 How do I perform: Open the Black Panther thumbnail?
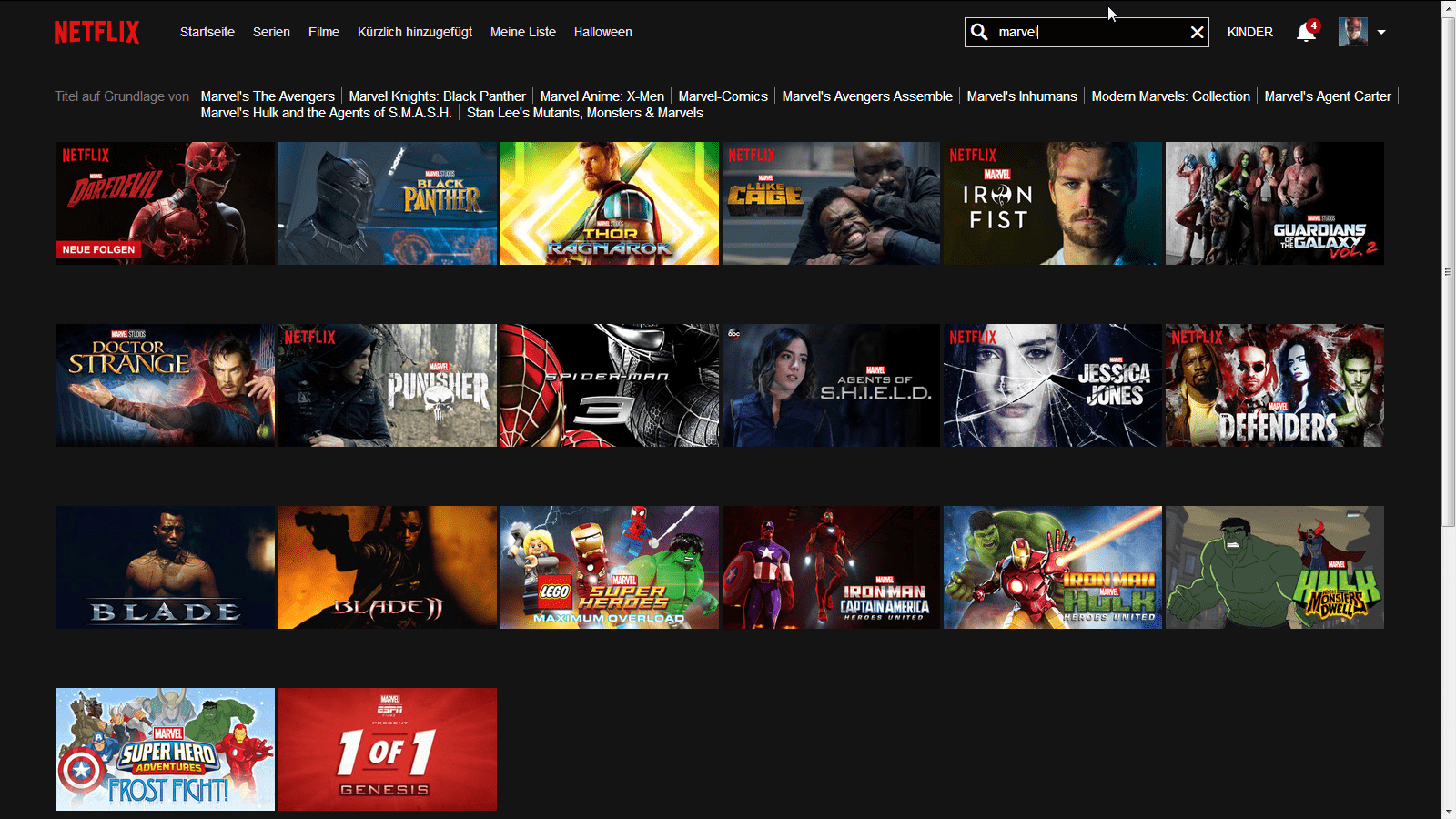pos(388,203)
